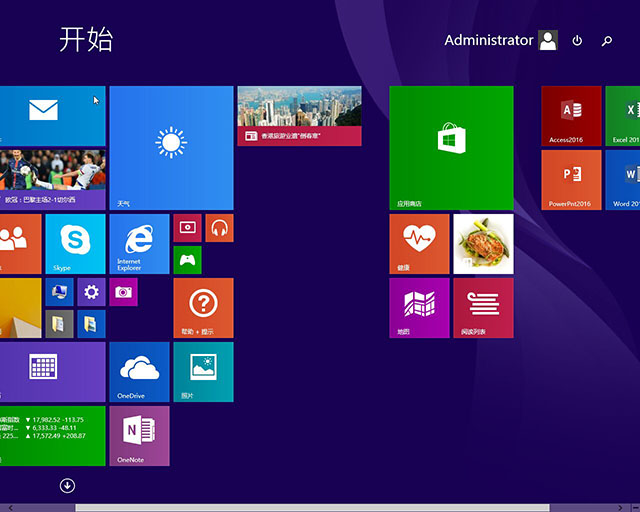Screen dimensions: 640x512
Task: Click the scrollbar right arrow
Action: click(x=620, y=508)
